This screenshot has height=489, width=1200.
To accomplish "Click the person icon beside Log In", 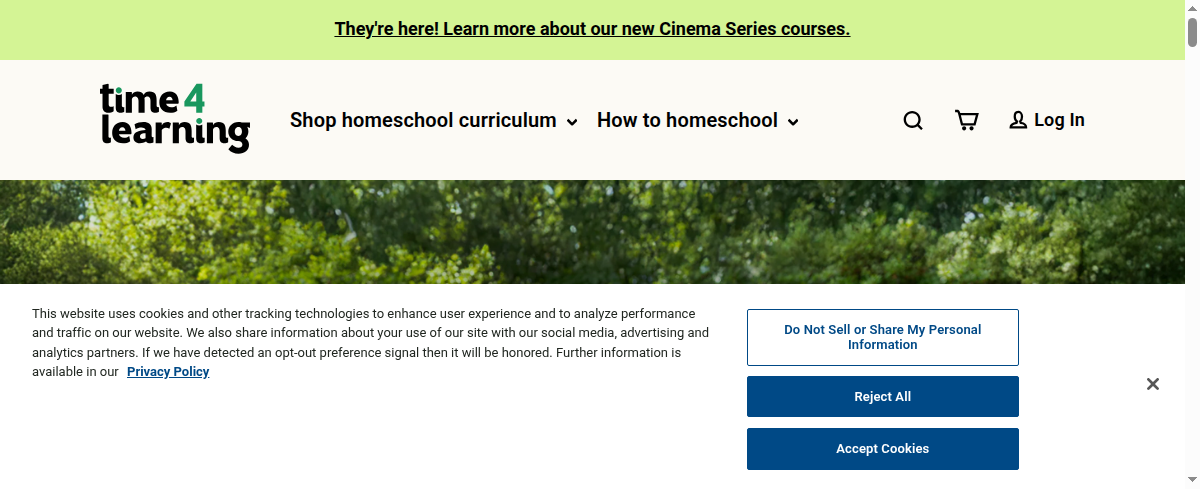I will tap(1018, 121).
